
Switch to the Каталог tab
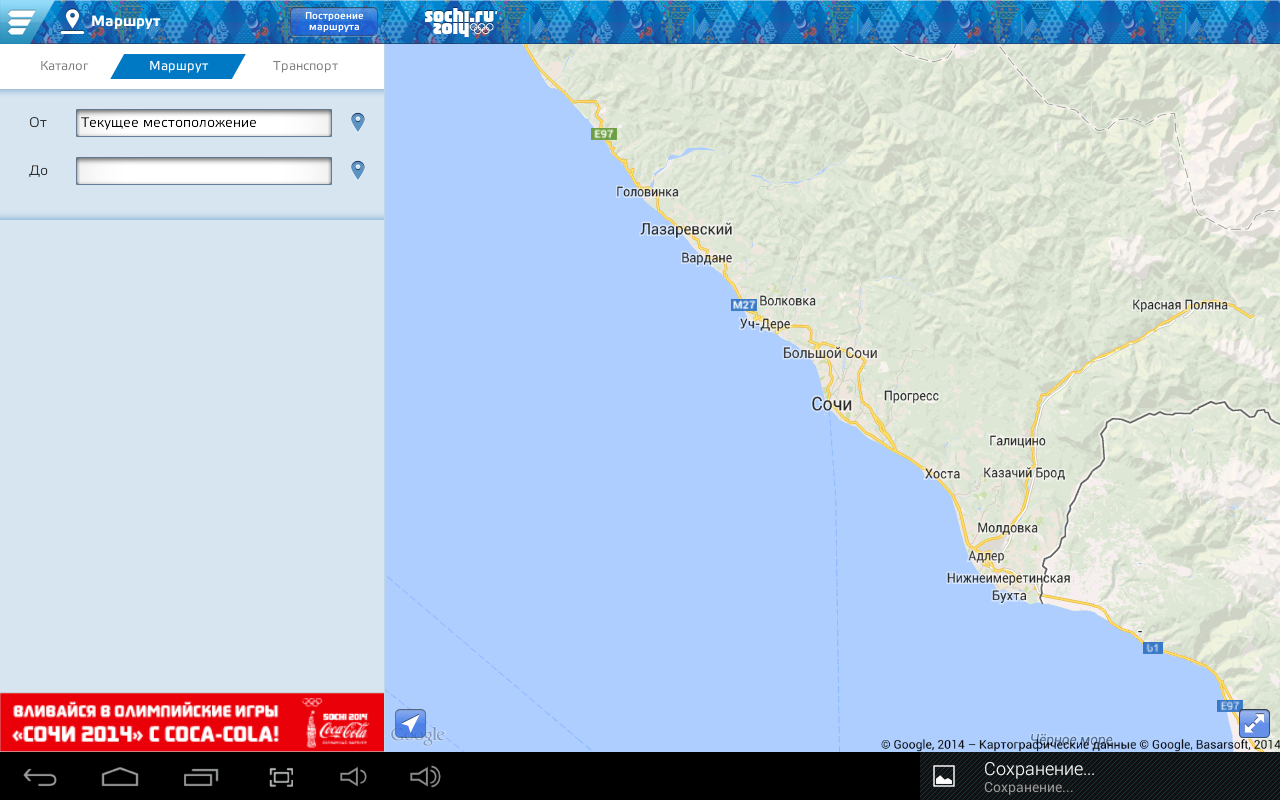64,66
